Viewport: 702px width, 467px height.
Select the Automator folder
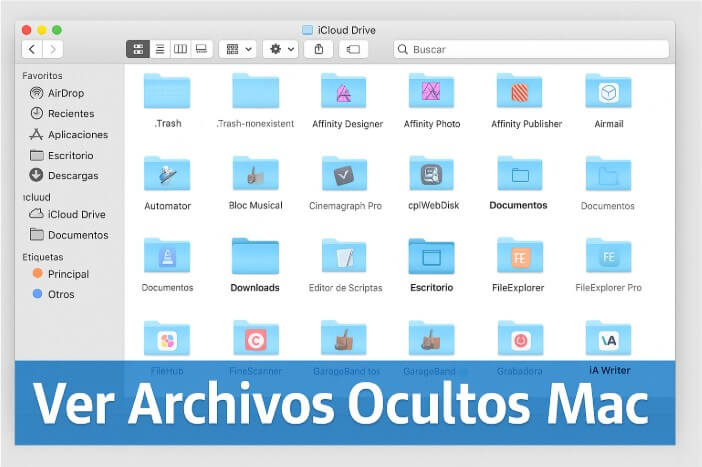167,173
